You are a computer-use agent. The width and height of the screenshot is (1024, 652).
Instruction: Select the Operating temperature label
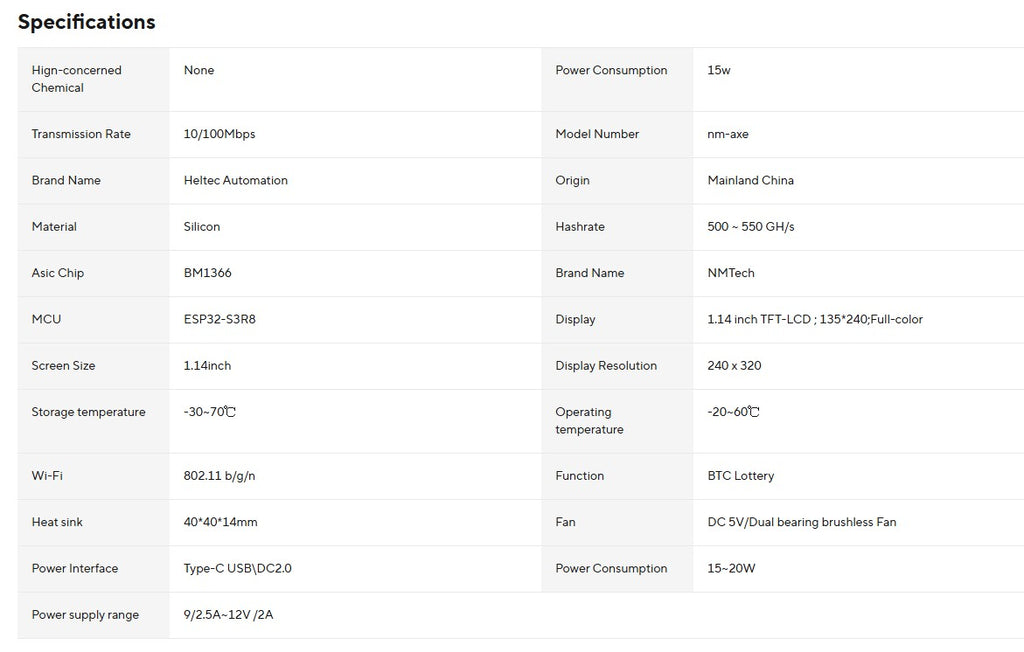[x=589, y=421]
